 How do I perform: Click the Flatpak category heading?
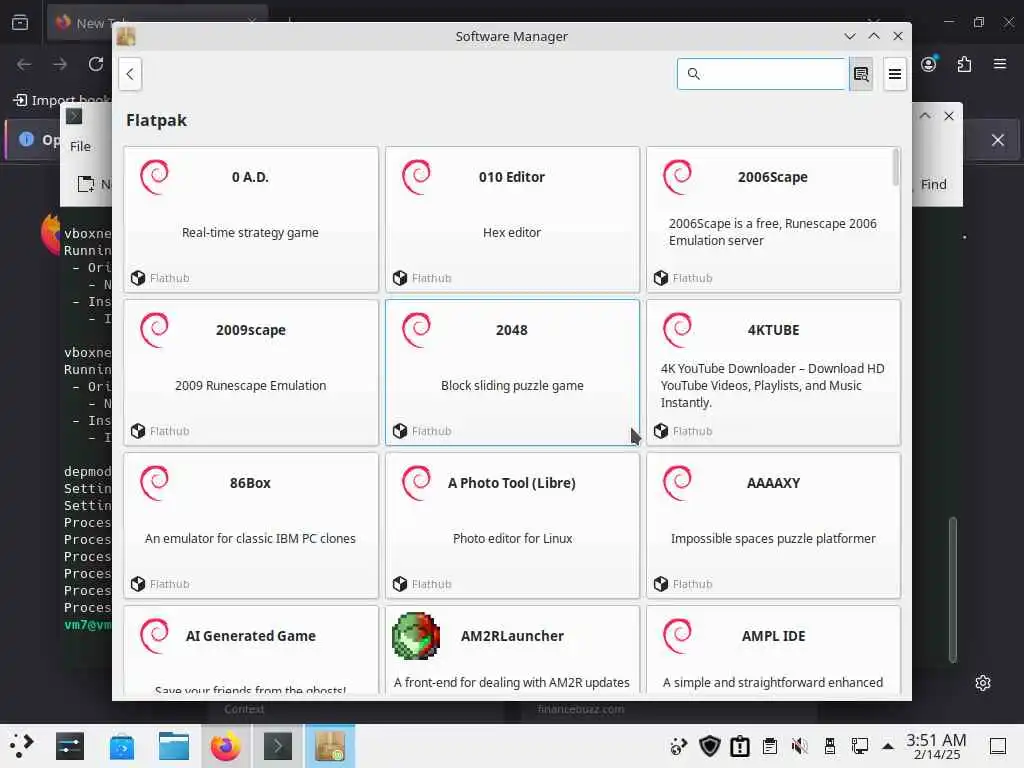point(156,120)
